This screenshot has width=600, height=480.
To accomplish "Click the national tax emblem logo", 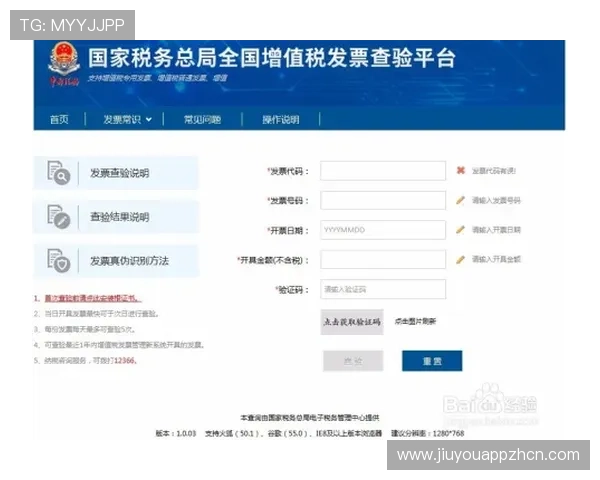I will (64, 64).
